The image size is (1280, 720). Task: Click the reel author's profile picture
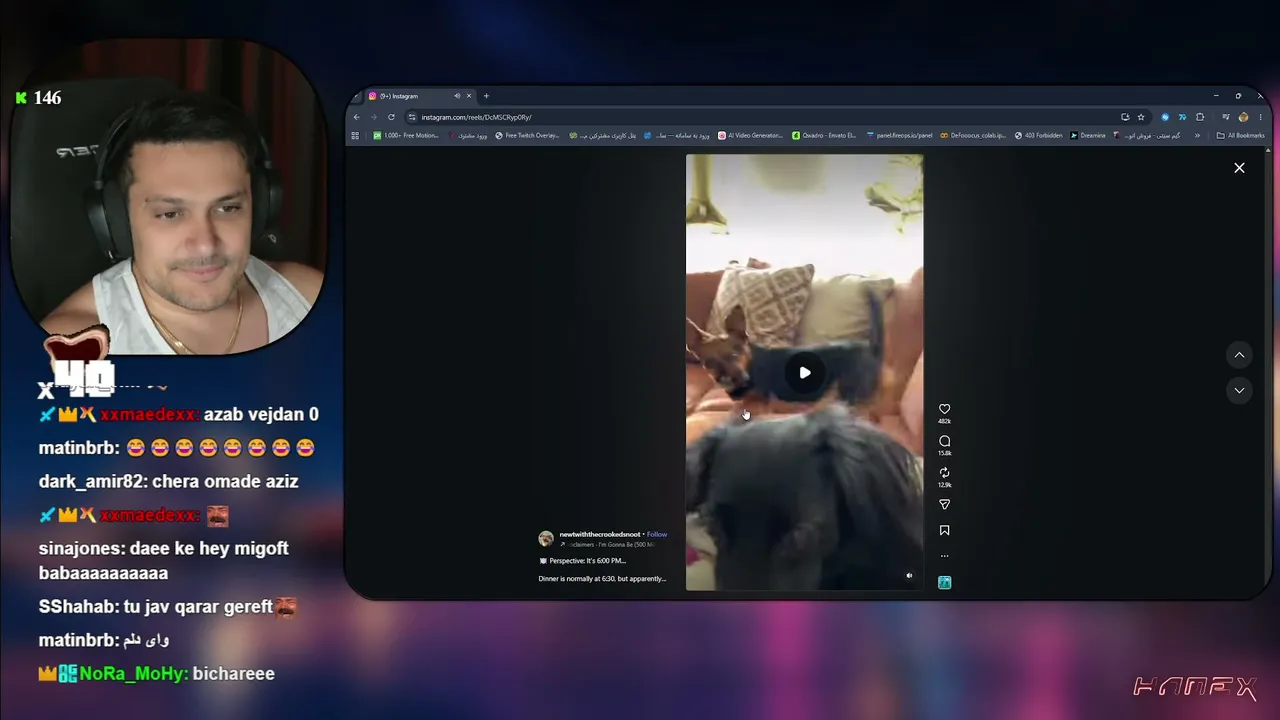point(546,538)
